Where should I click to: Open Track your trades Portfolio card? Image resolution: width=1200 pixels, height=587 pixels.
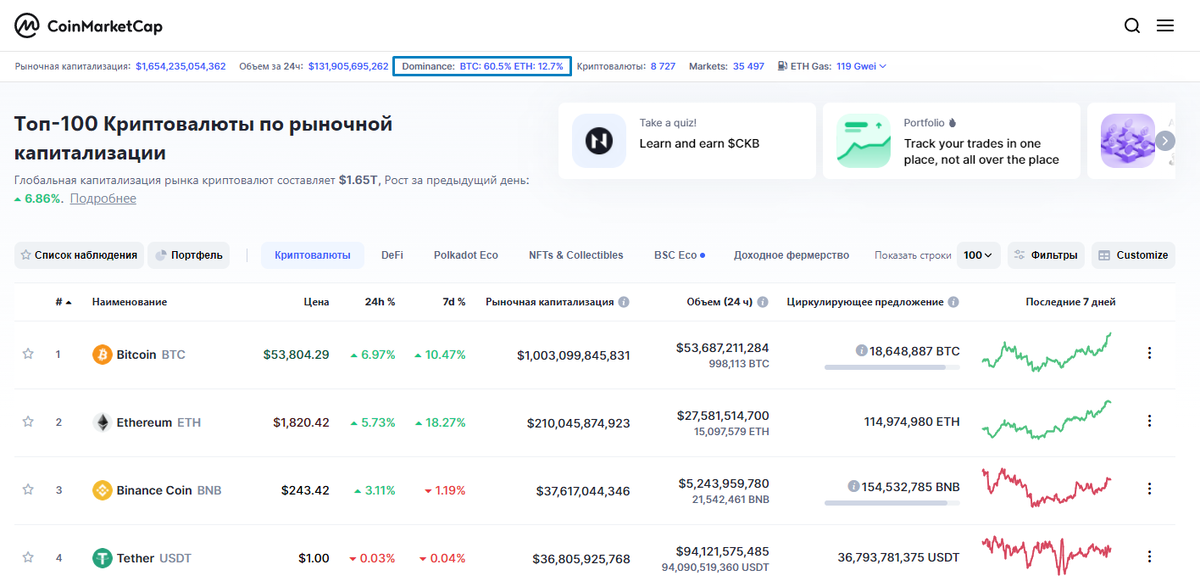[951, 141]
